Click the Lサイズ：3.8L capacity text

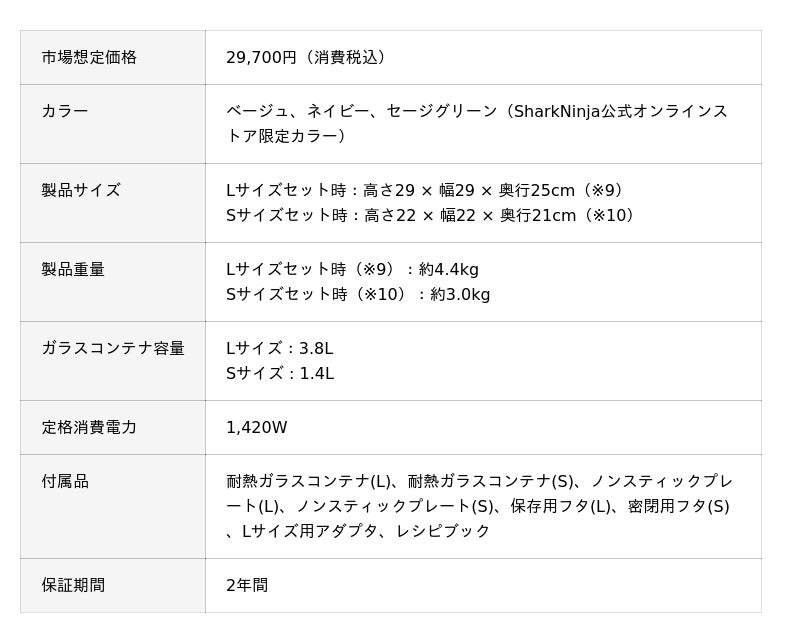click(280, 348)
